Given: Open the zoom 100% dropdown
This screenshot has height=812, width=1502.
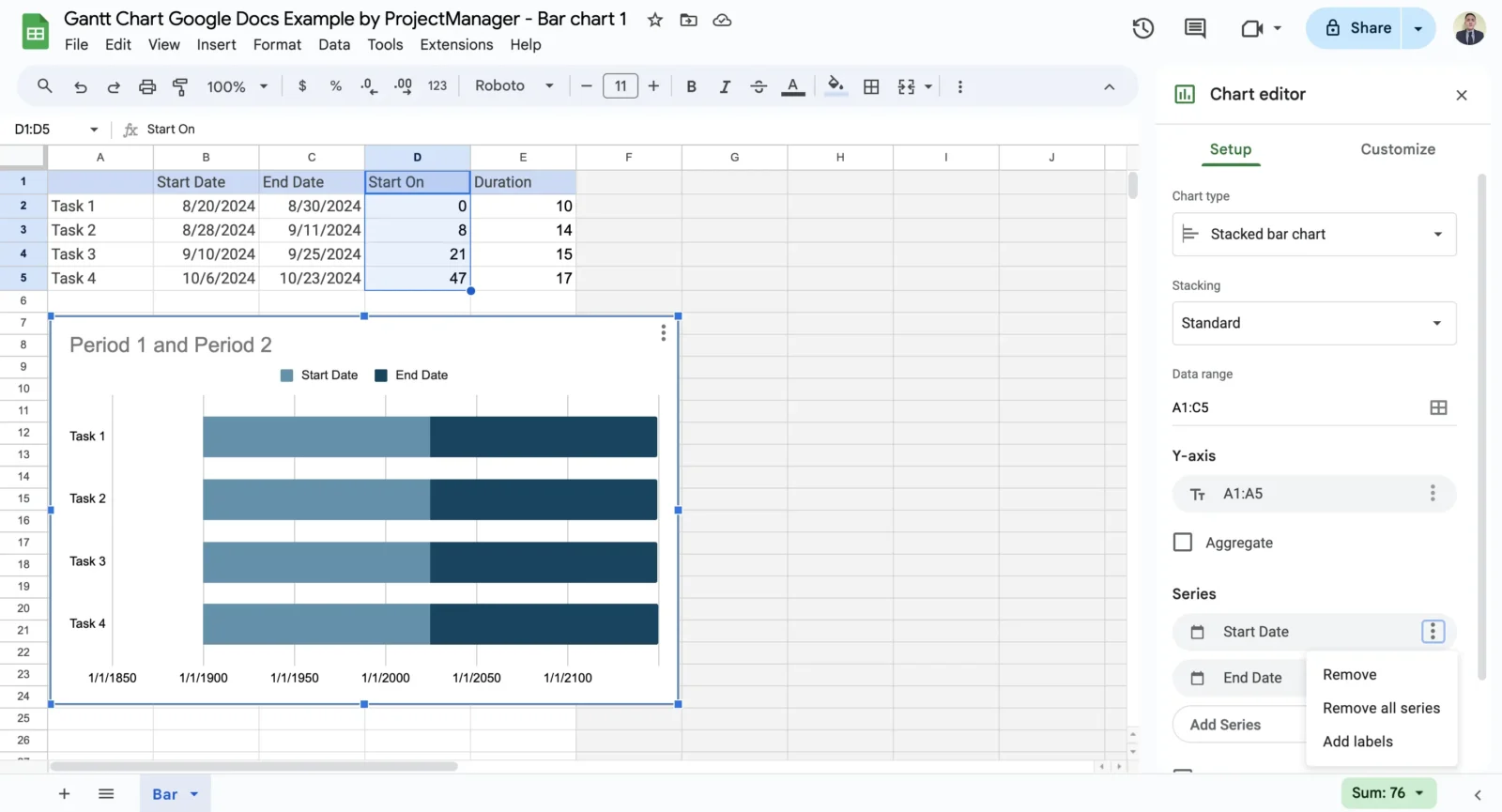Looking at the screenshot, I should pos(238,86).
